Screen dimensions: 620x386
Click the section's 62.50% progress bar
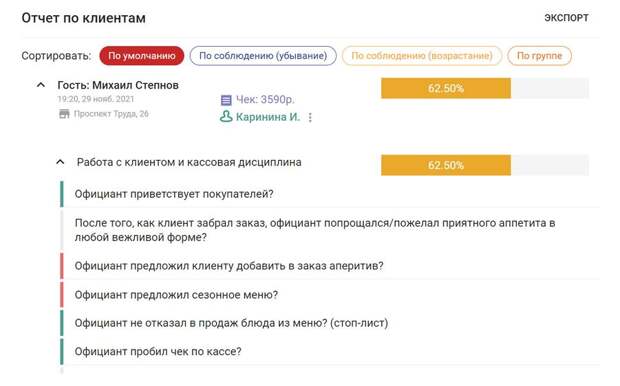(485, 165)
